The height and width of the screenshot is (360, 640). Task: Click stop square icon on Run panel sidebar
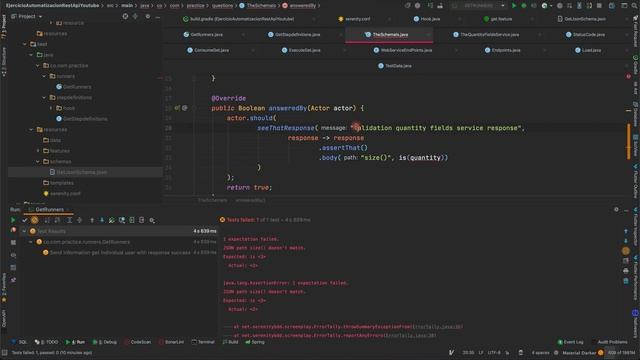pyautogui.click(x=13, y=242)
